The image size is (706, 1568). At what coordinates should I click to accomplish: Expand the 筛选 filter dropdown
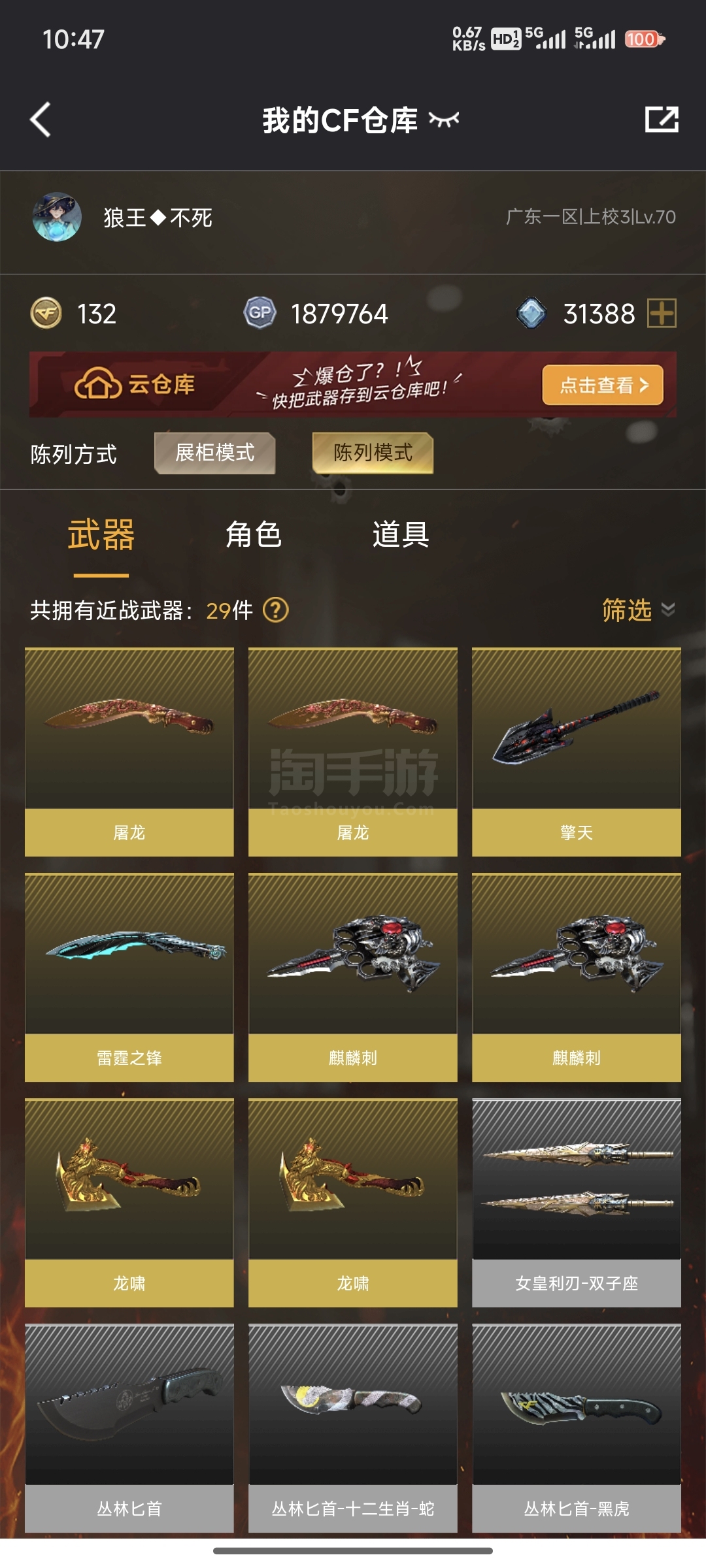click(x=638, y=610)
